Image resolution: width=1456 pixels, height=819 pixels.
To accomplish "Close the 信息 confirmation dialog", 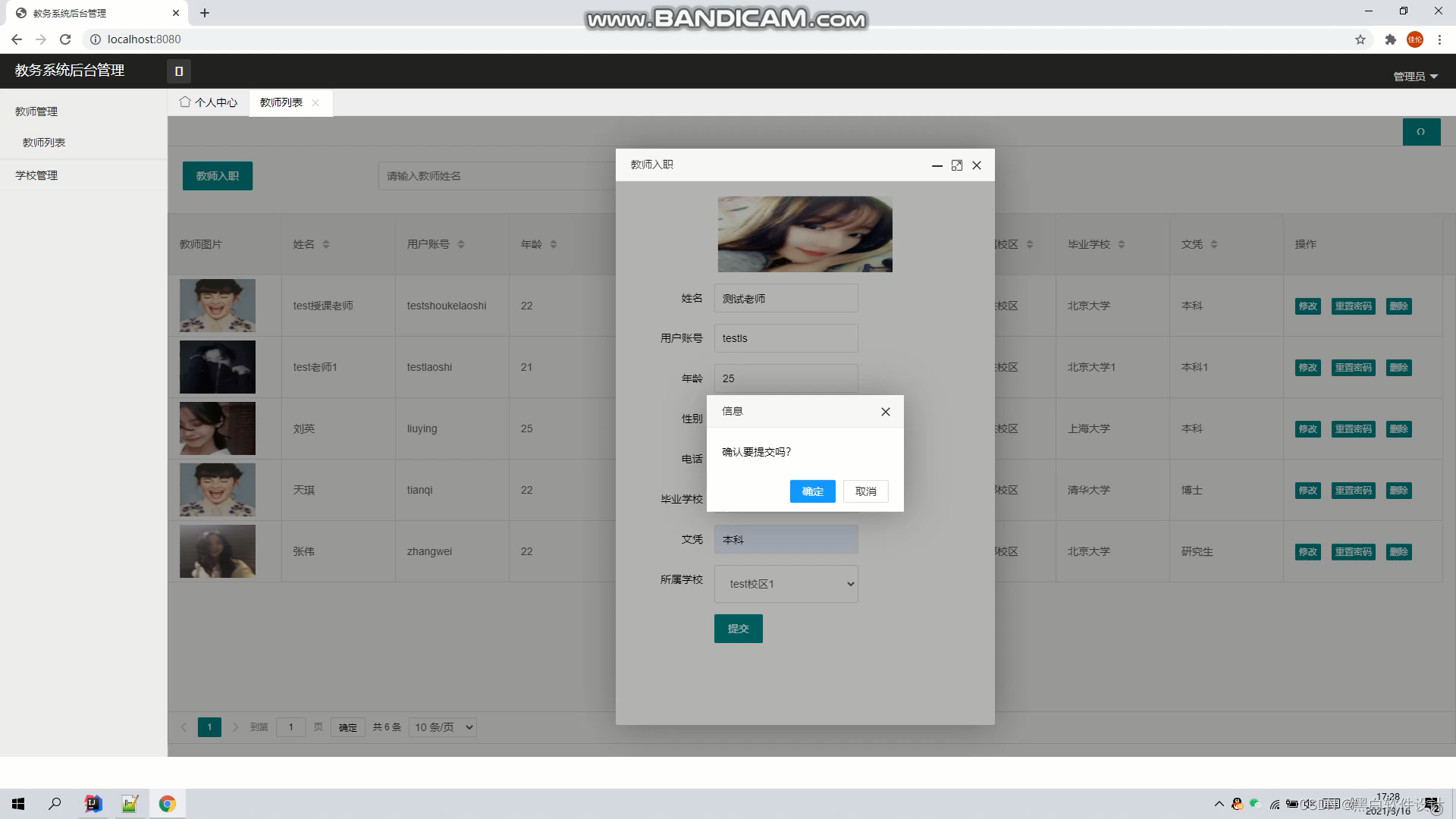I will tap(885, 412).
